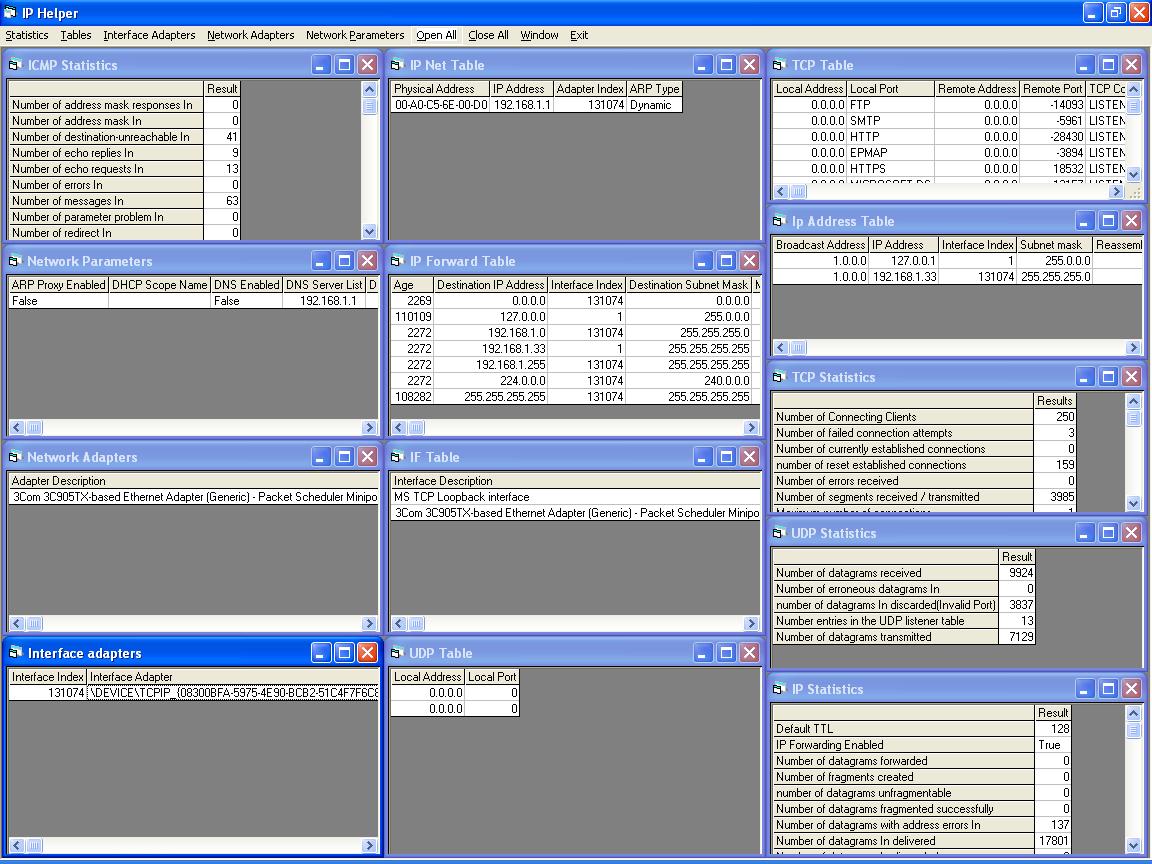This screenshot has width=1152, height=864.
Task: Click the IP Forward Table window title icon
Action: point(397,261)
